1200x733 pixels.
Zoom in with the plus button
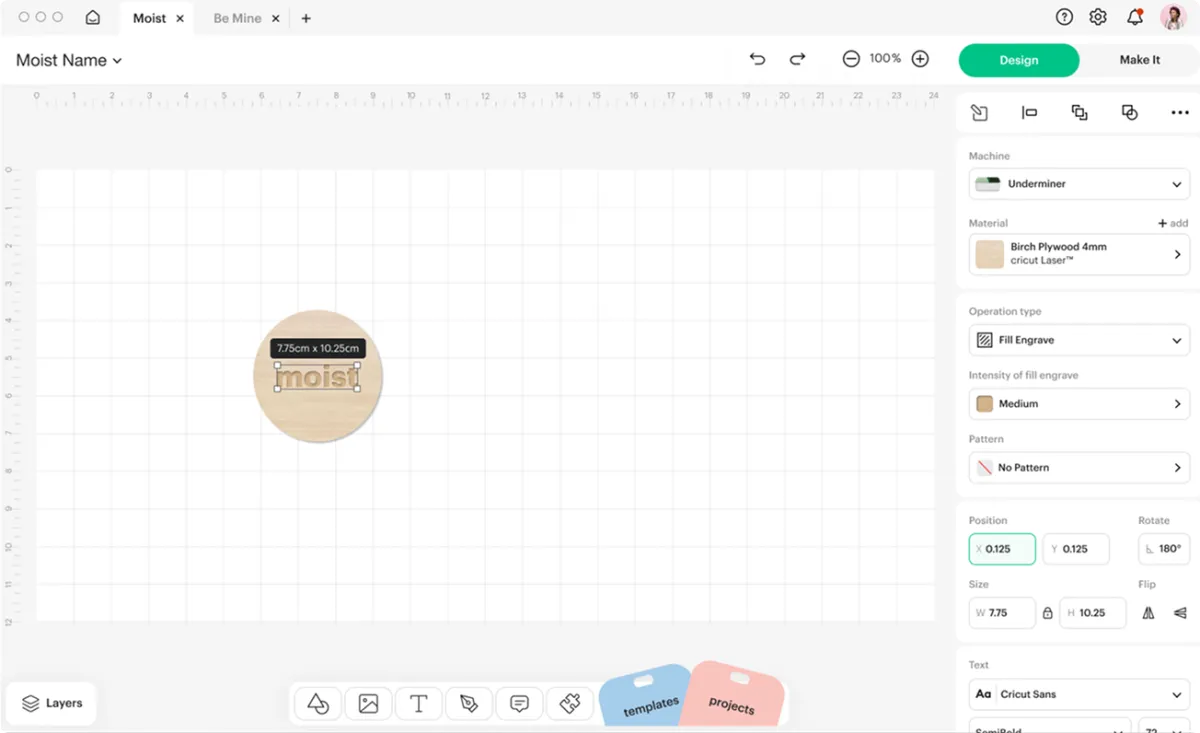click(920, 59)
